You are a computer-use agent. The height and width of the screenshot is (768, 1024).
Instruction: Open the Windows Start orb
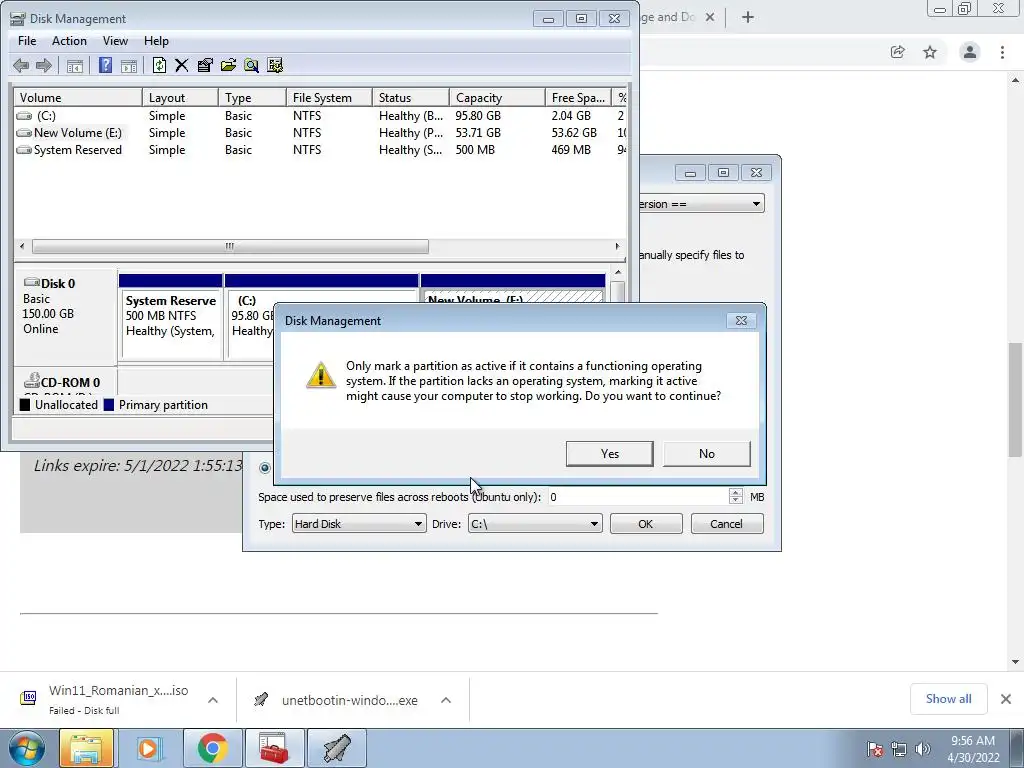tap(26, 748)
